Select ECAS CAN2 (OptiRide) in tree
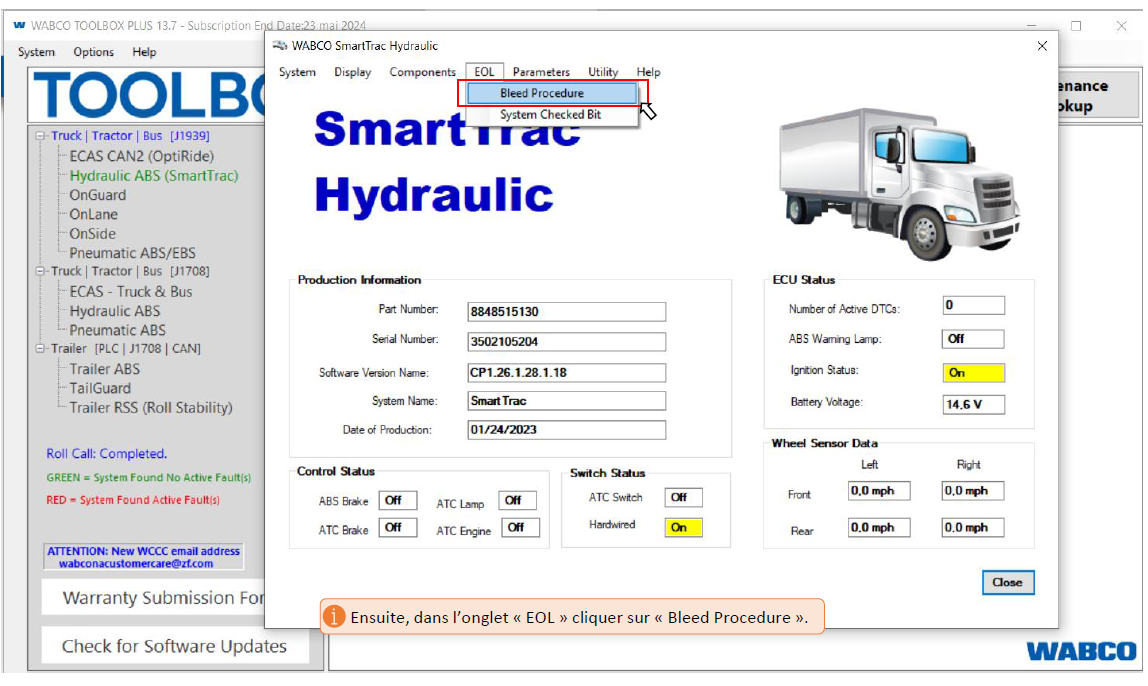This screenshot has height=686, width=1148. 141,156
